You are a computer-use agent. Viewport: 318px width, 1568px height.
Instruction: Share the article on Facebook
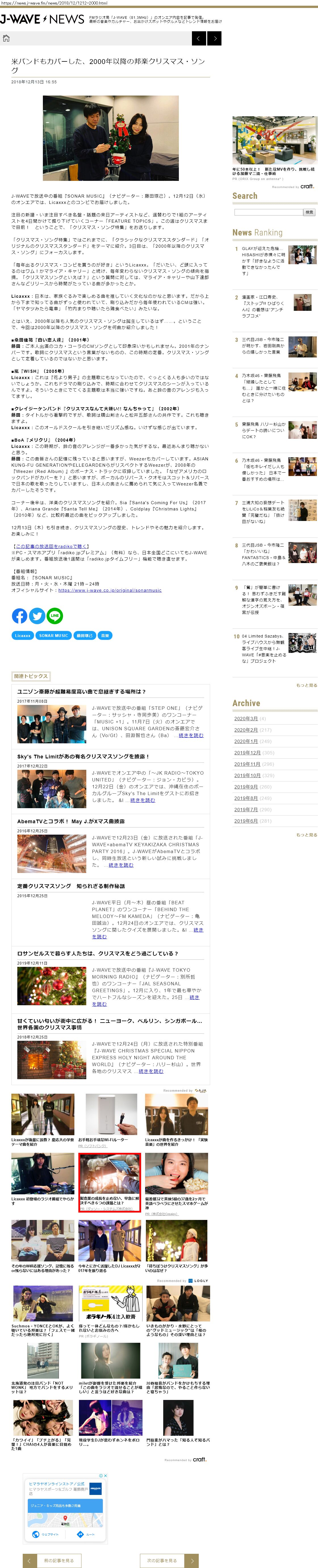pos(20,615)
